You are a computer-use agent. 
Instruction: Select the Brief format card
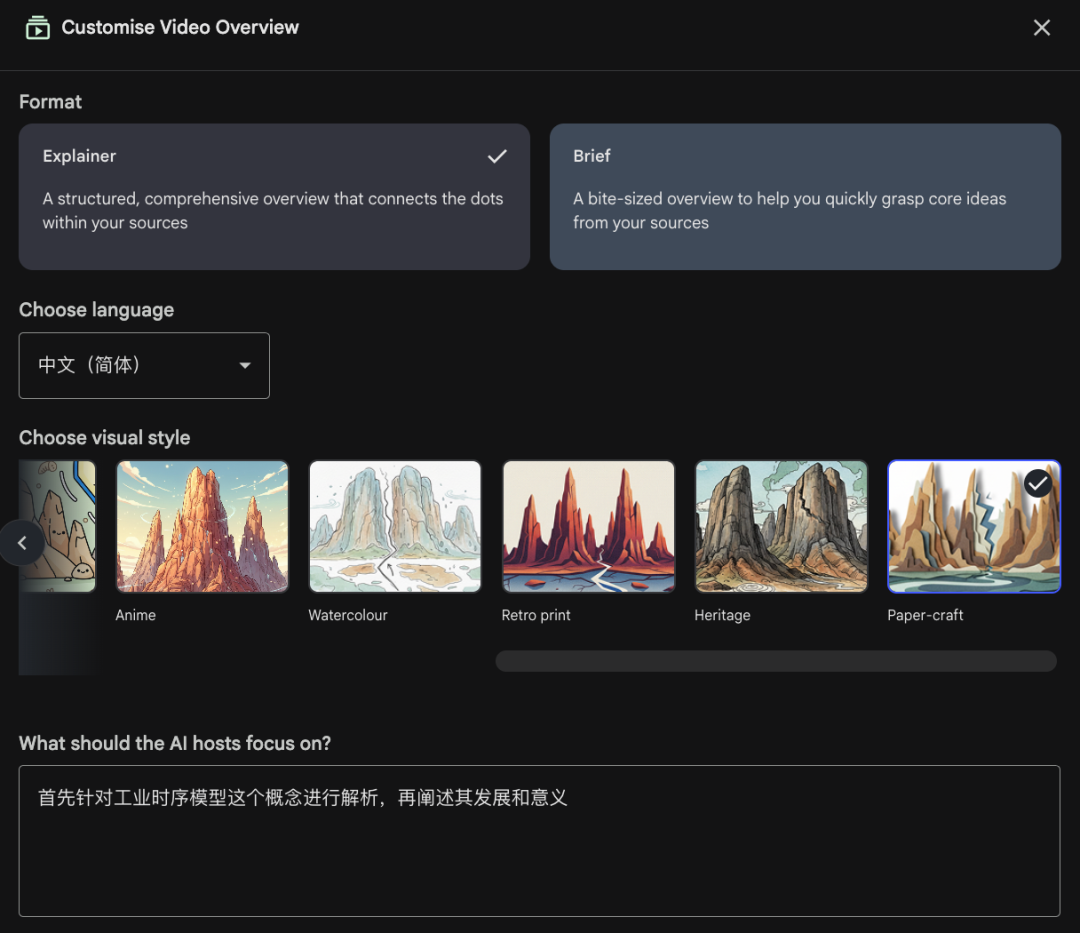tap(805, 197)
